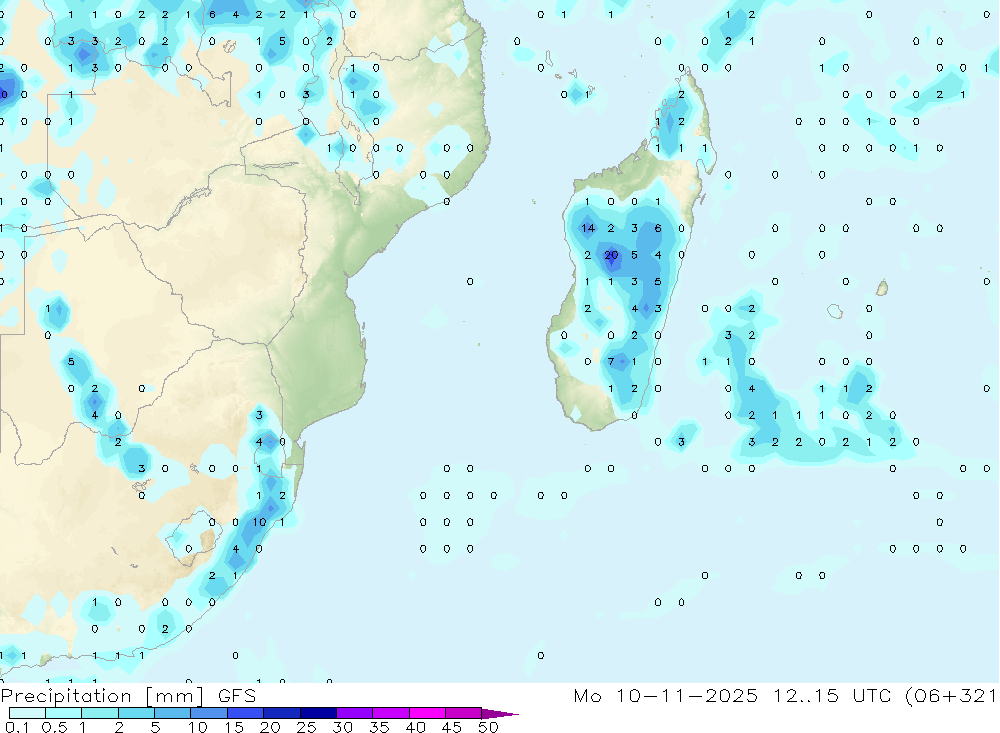Click the 20 mm value over Madagascar
Image resolution: width=1000 pixels, height=733 pixels.
coord(611,255)
